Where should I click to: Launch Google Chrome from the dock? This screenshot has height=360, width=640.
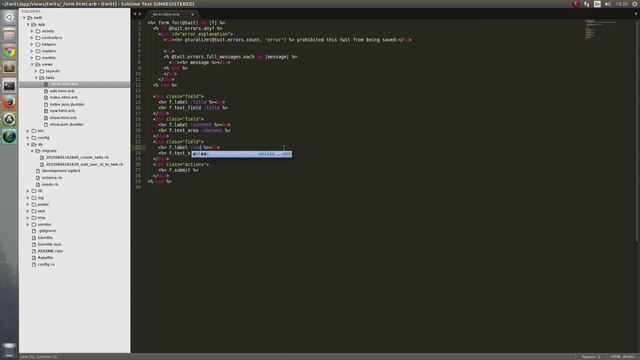pos(9,52)
